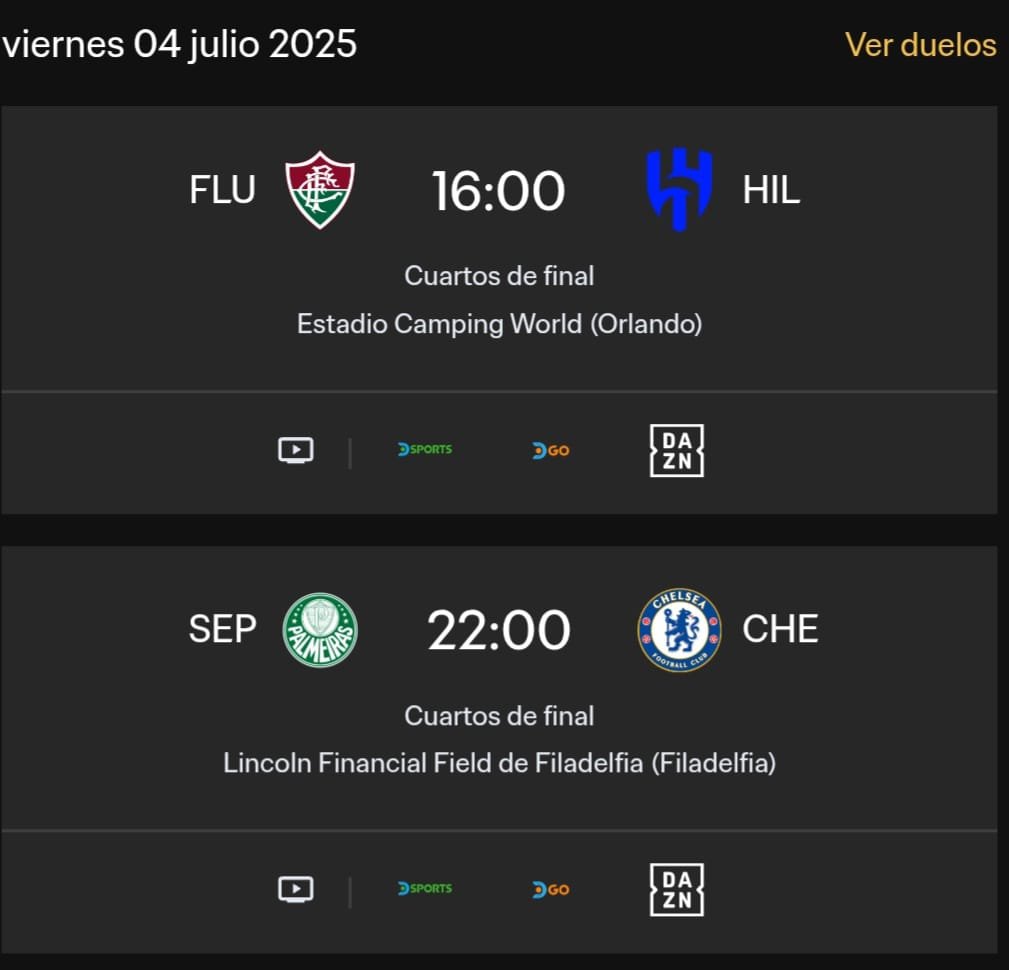Select the 22:00 kickoff time

499,630
